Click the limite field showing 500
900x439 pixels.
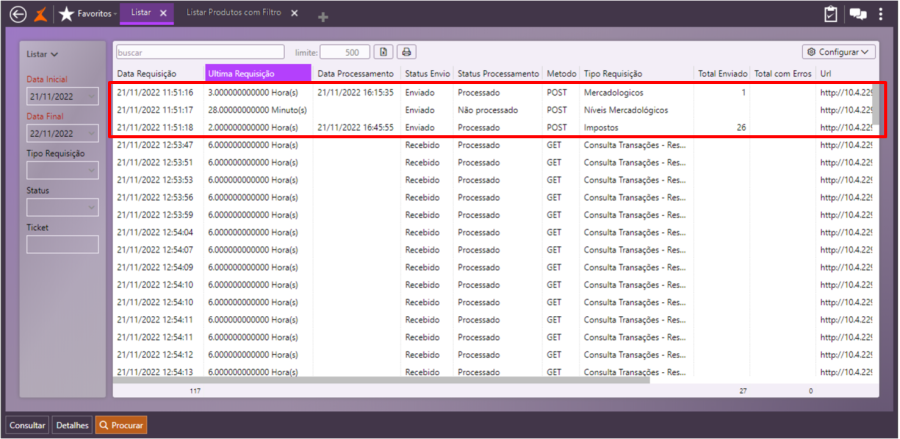tap(345, 52)
